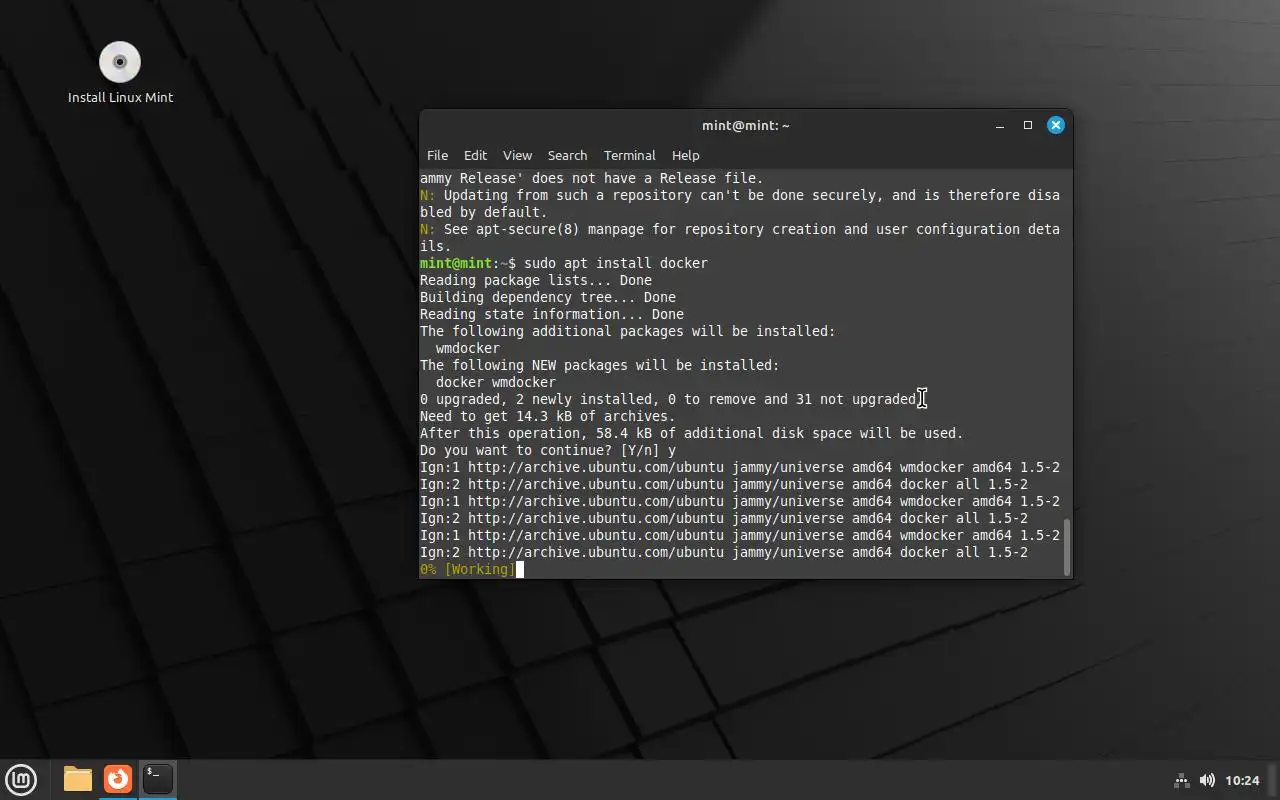Click 'The following NEW packages will be installed:' line

600,365
